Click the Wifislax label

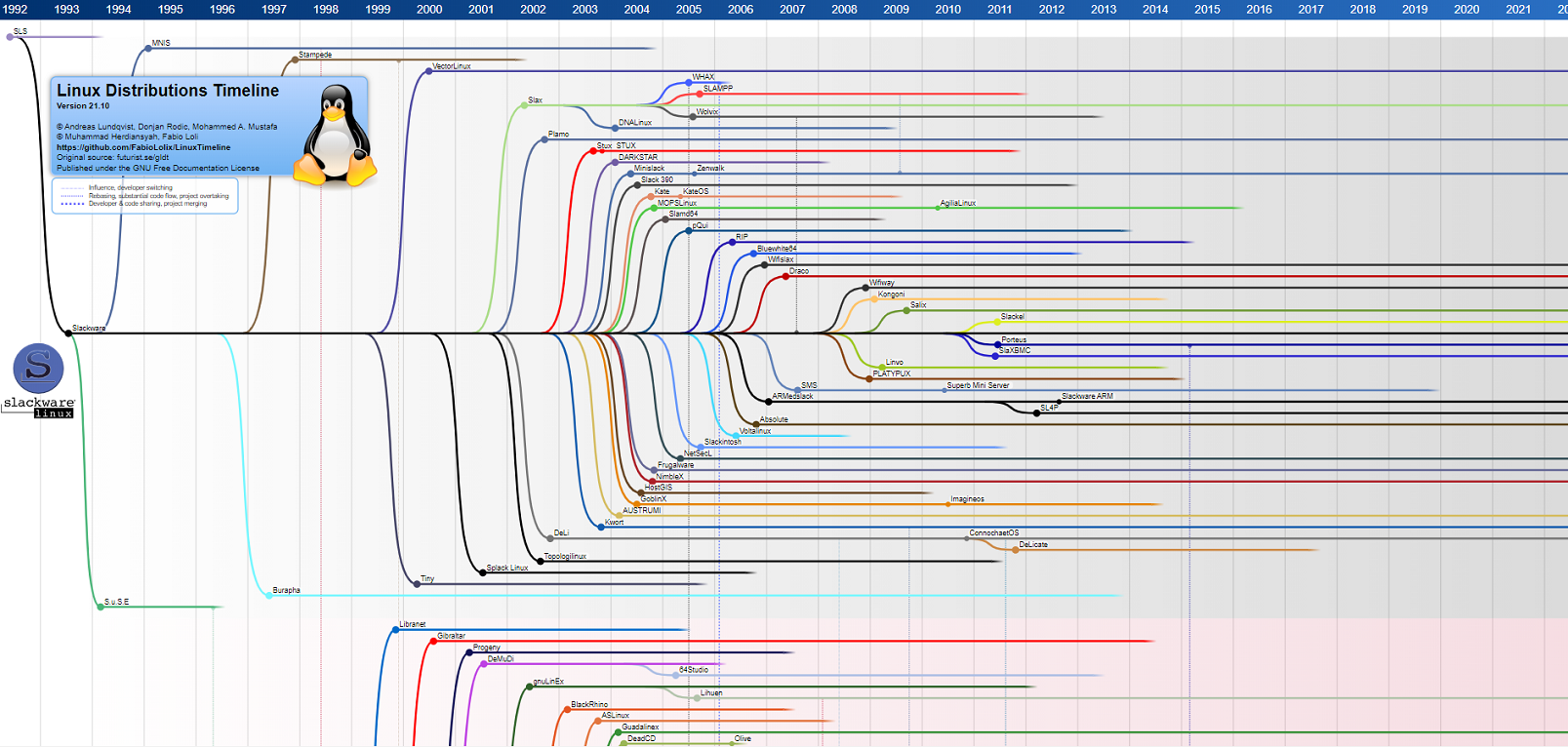[781, 260]
